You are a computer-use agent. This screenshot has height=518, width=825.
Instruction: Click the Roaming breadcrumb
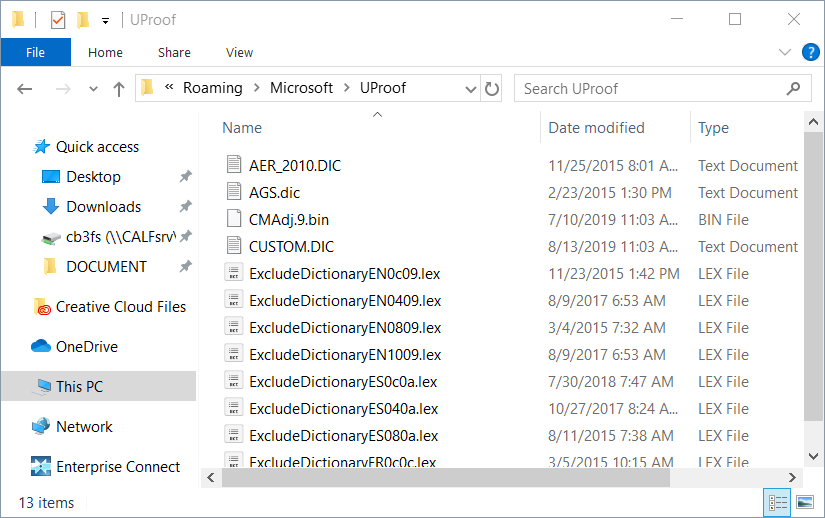(x=213, y=88)
